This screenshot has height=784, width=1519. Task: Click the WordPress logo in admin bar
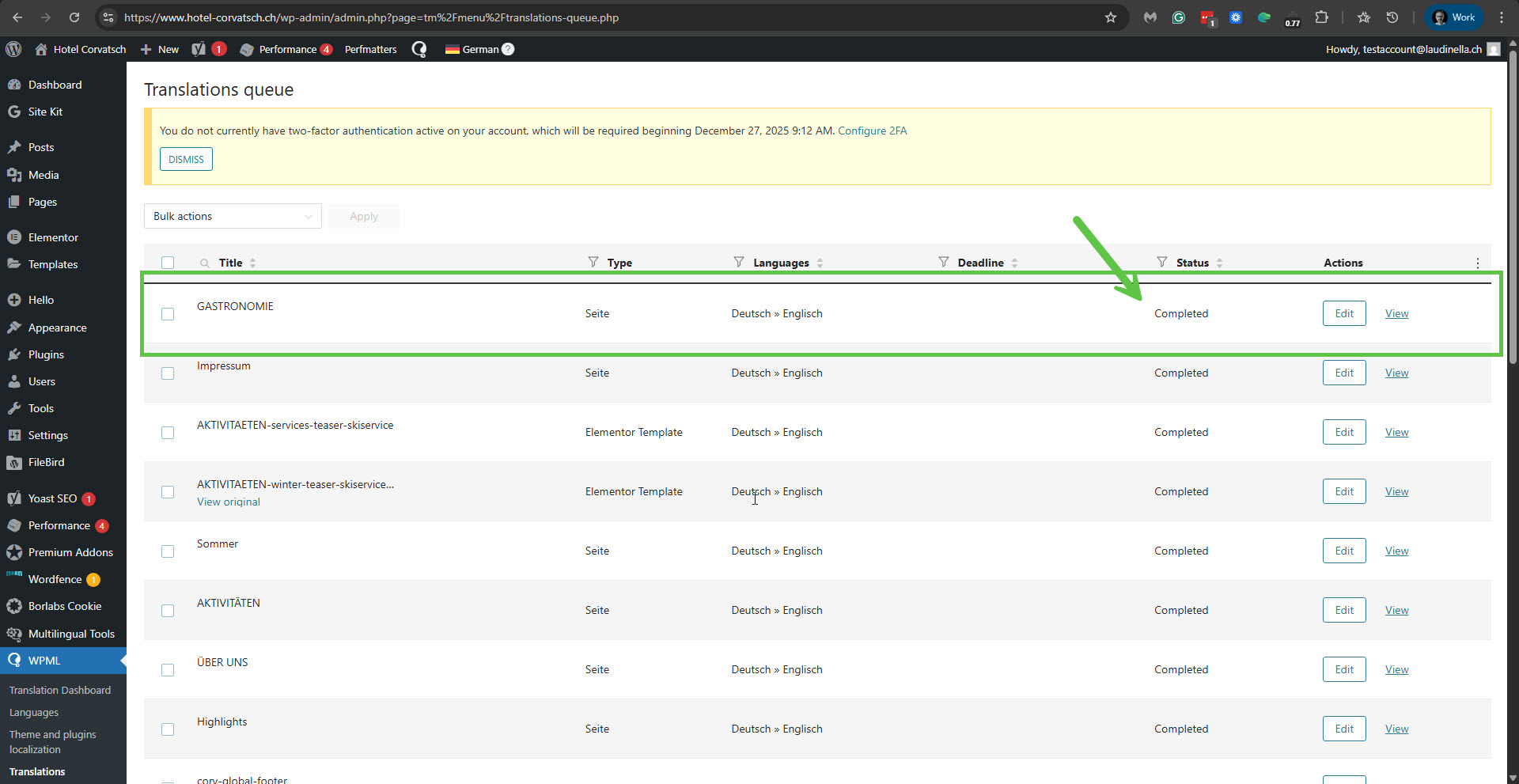click(13, 49)
